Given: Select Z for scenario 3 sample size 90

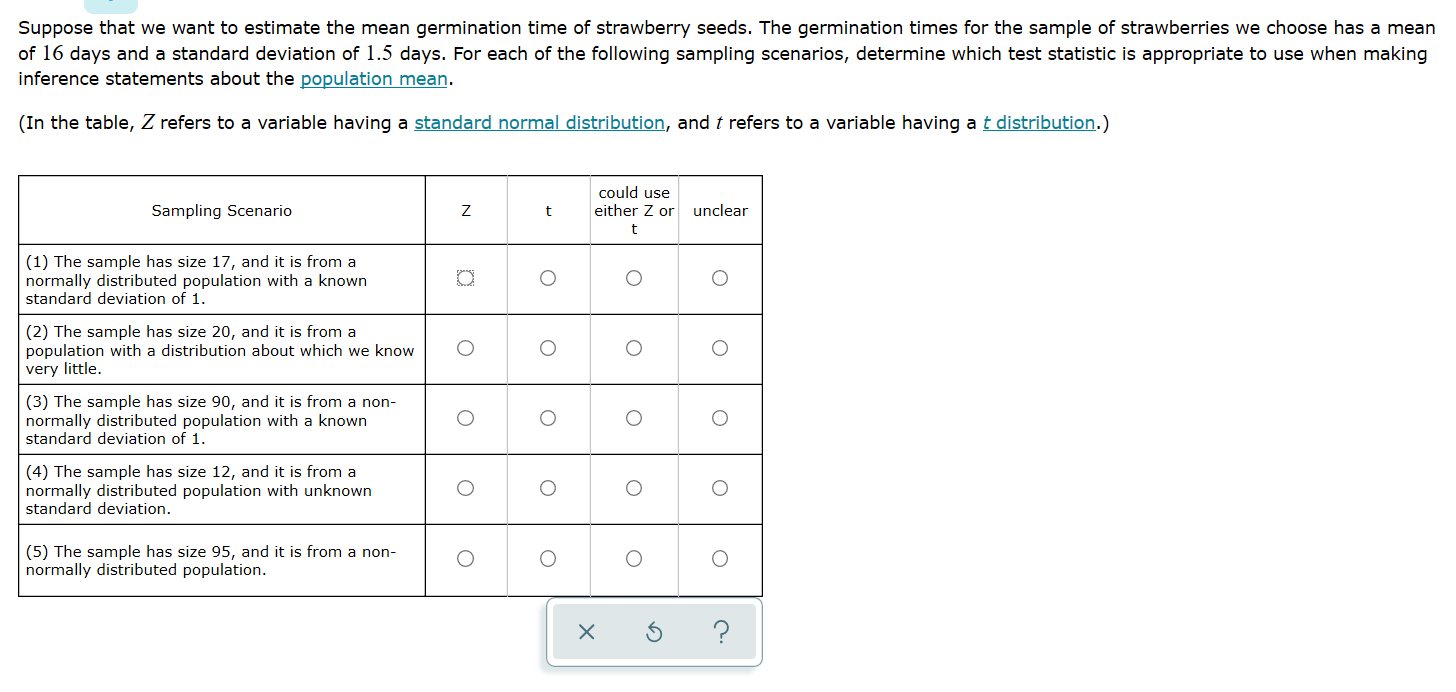Looking at the screenshot, I should point(465,419).
